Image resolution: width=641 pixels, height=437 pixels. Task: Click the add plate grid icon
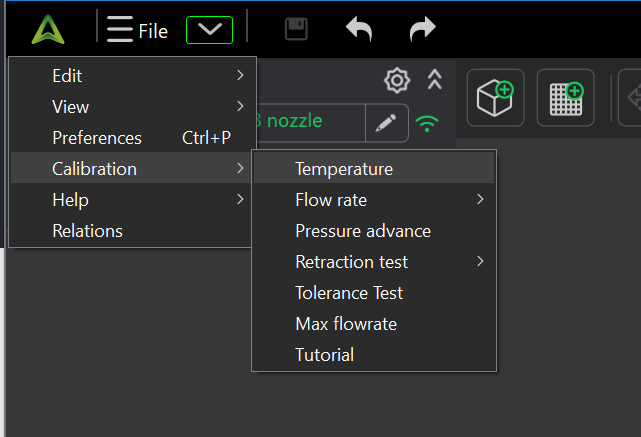[x=565, y=98]
